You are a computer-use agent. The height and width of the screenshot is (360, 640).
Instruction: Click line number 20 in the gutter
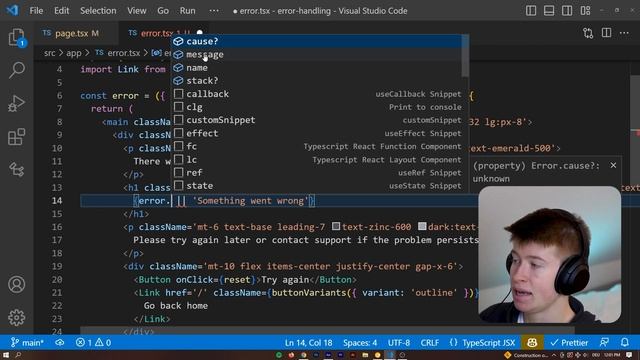57,280
